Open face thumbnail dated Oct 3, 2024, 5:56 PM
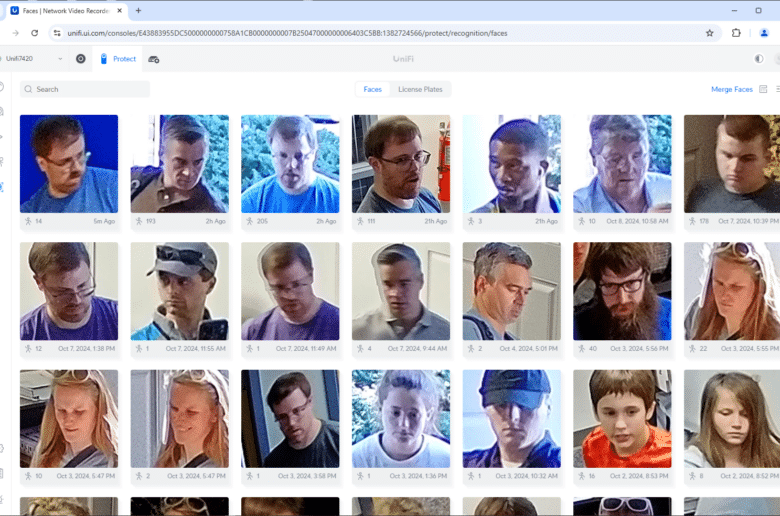Screen dimensions: 780x516 pyautogui.click(x=622, y=291)
